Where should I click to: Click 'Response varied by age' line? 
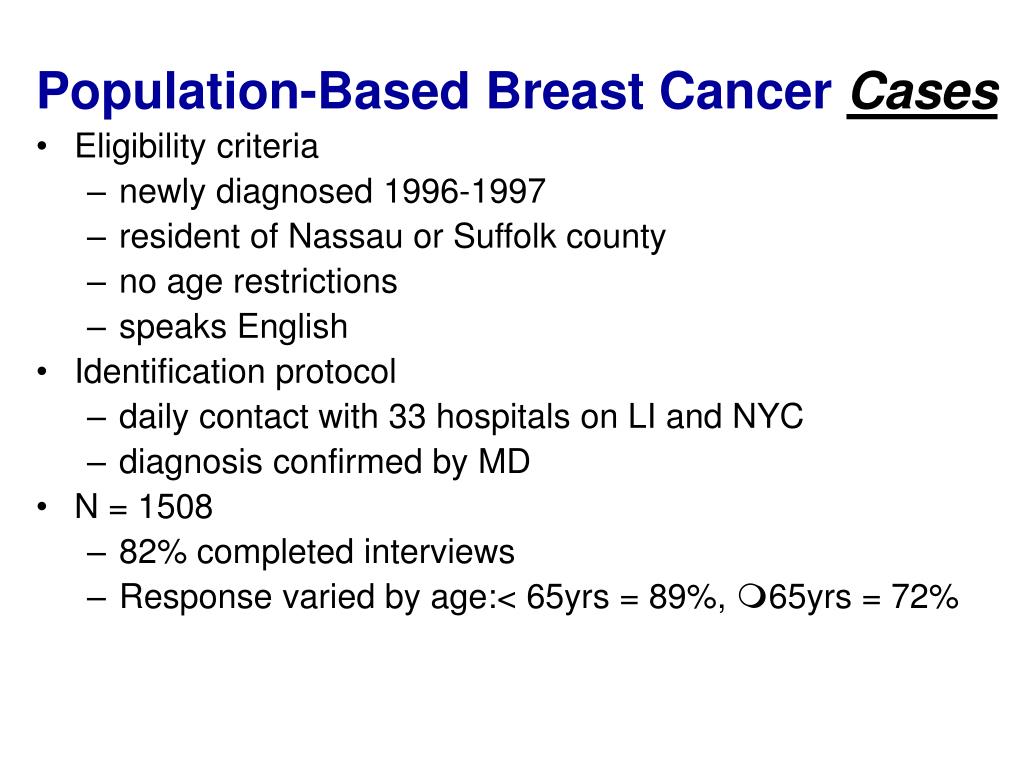coord(539,597)
